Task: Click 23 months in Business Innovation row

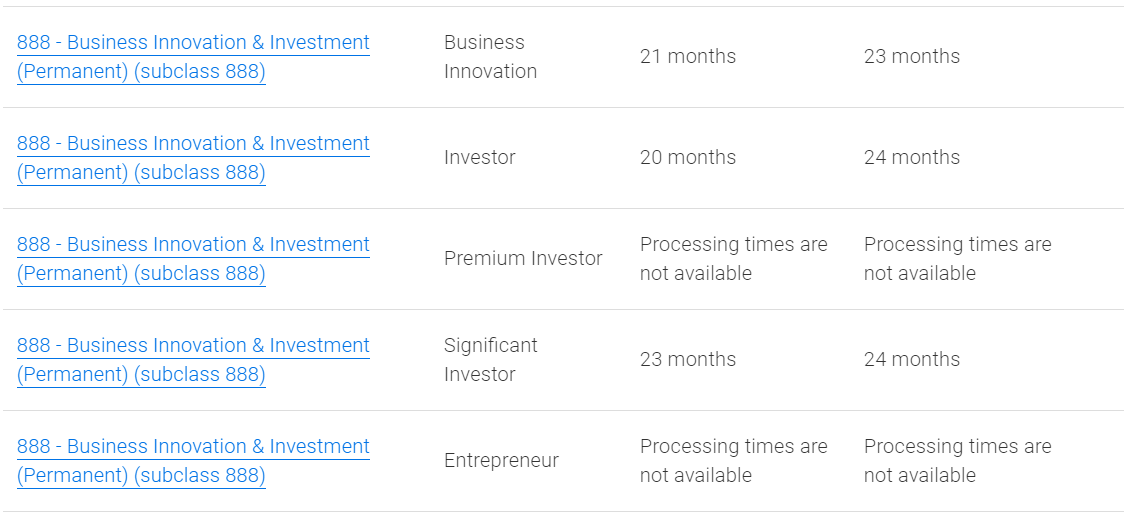Action: (912, 57)
